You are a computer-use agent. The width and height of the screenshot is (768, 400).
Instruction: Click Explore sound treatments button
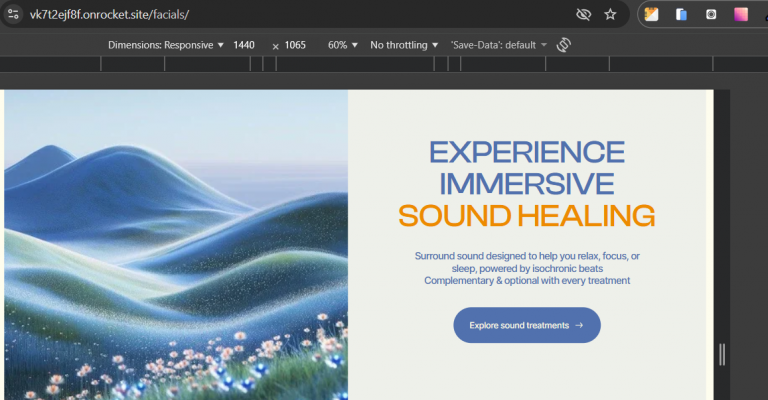tap(527, 325)
